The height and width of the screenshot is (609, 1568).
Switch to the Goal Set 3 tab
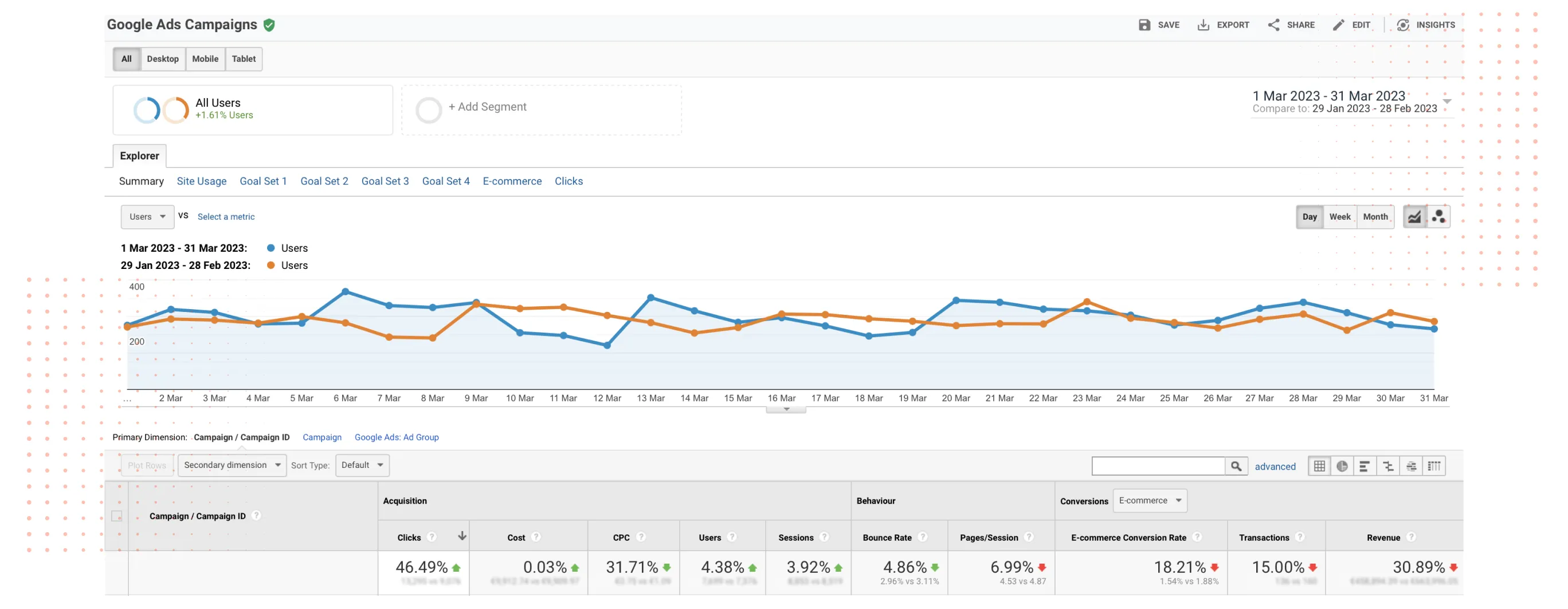pos(385,181)
